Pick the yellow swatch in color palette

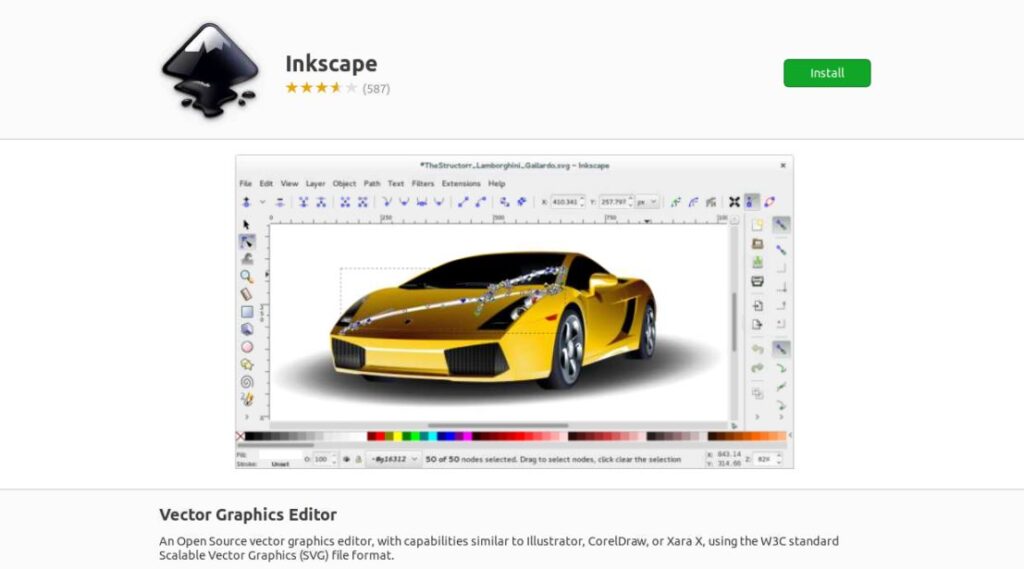[x=397, y=436]
